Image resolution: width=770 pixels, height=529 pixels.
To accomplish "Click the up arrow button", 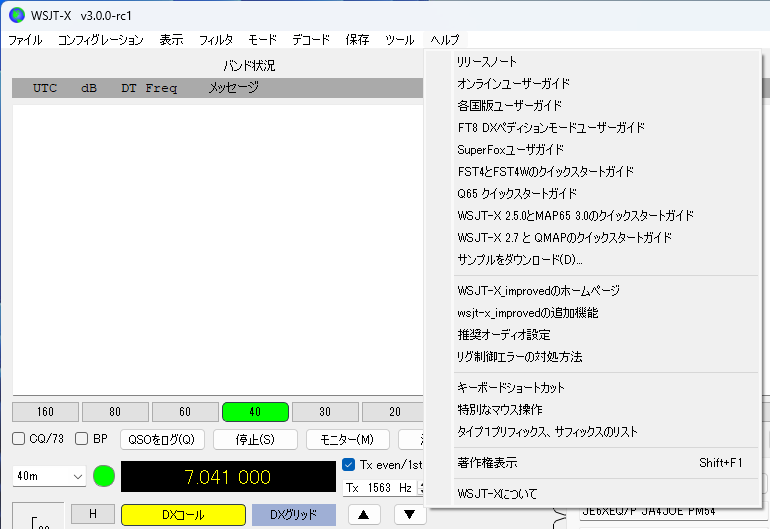I will (364, 514).
